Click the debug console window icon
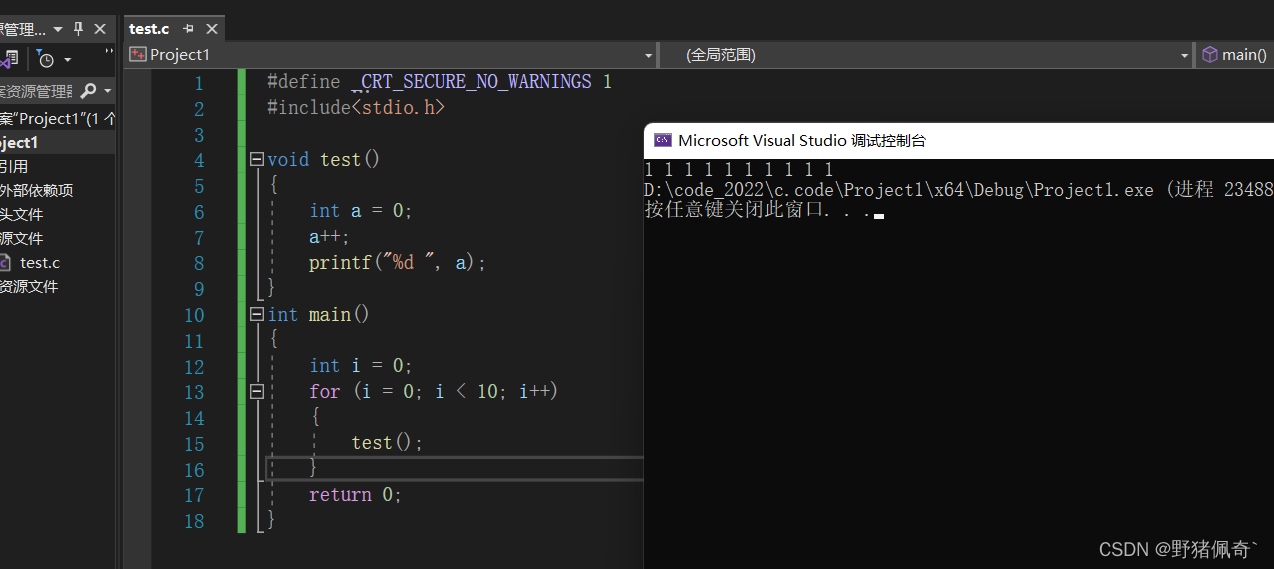1274x569 pixels. coord(662,141)
